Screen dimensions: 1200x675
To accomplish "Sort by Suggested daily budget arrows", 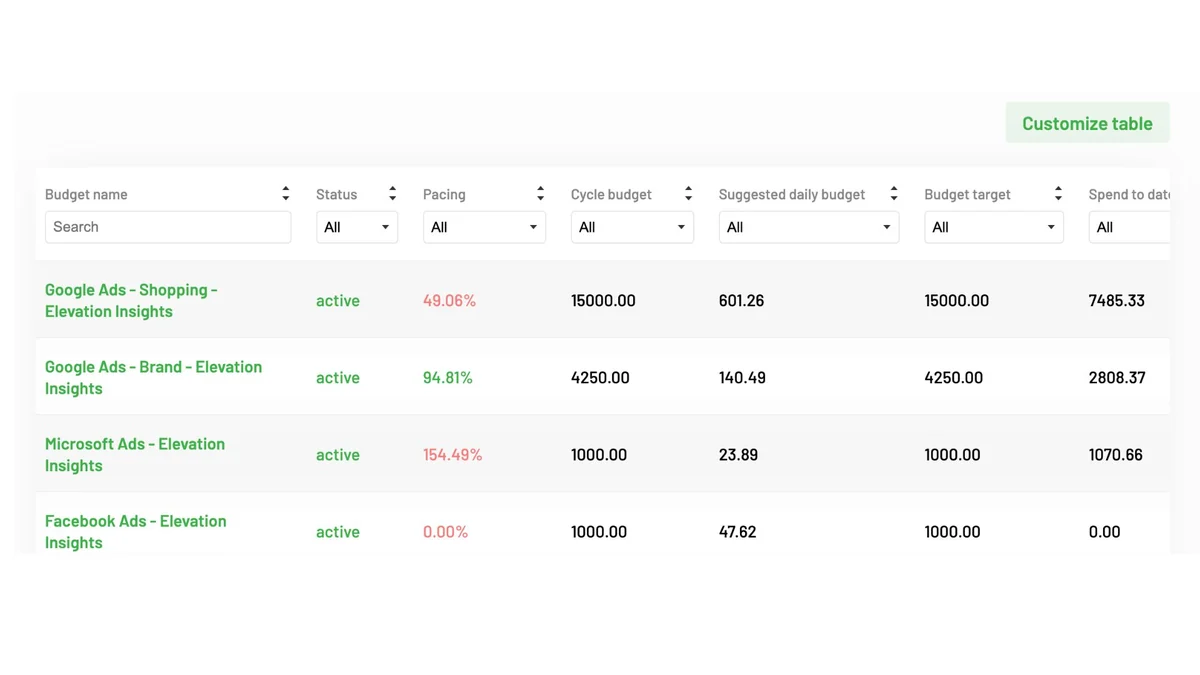I will 893,194.
